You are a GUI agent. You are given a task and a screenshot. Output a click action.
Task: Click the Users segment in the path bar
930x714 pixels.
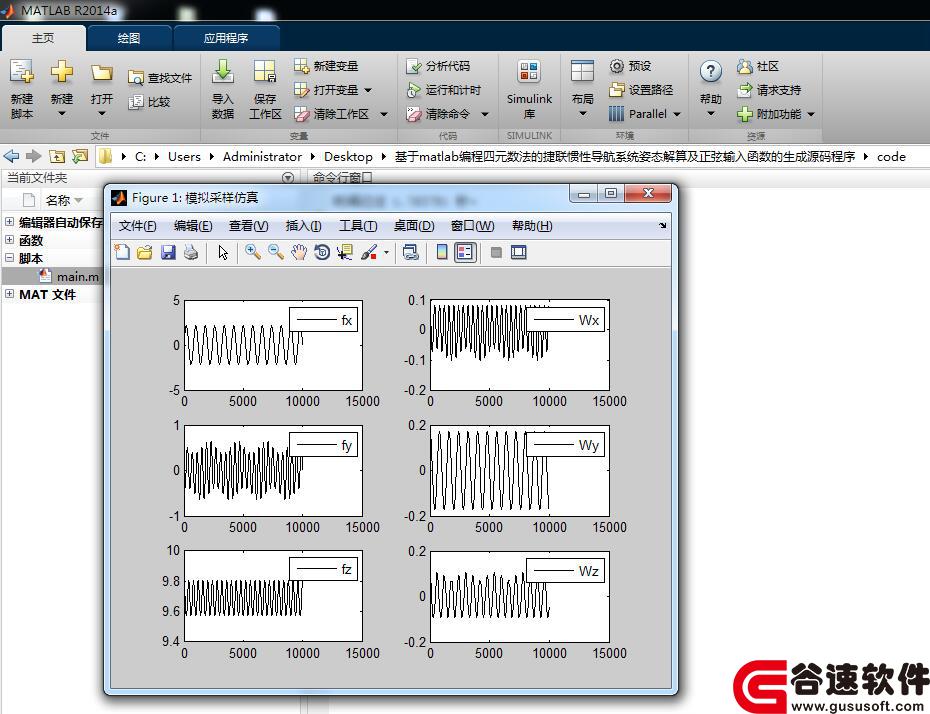184,157
